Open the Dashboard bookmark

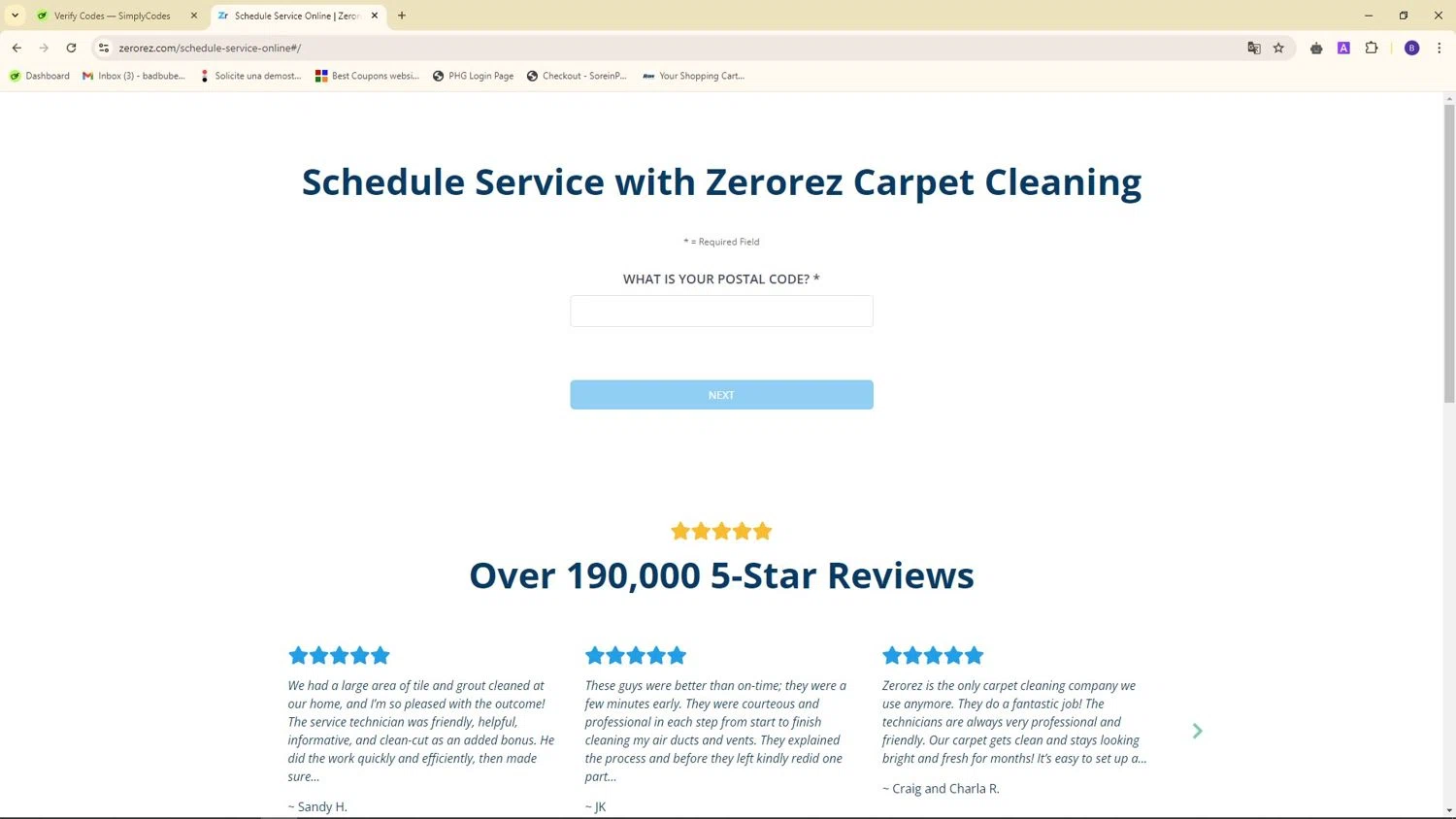tap(40, 76)
